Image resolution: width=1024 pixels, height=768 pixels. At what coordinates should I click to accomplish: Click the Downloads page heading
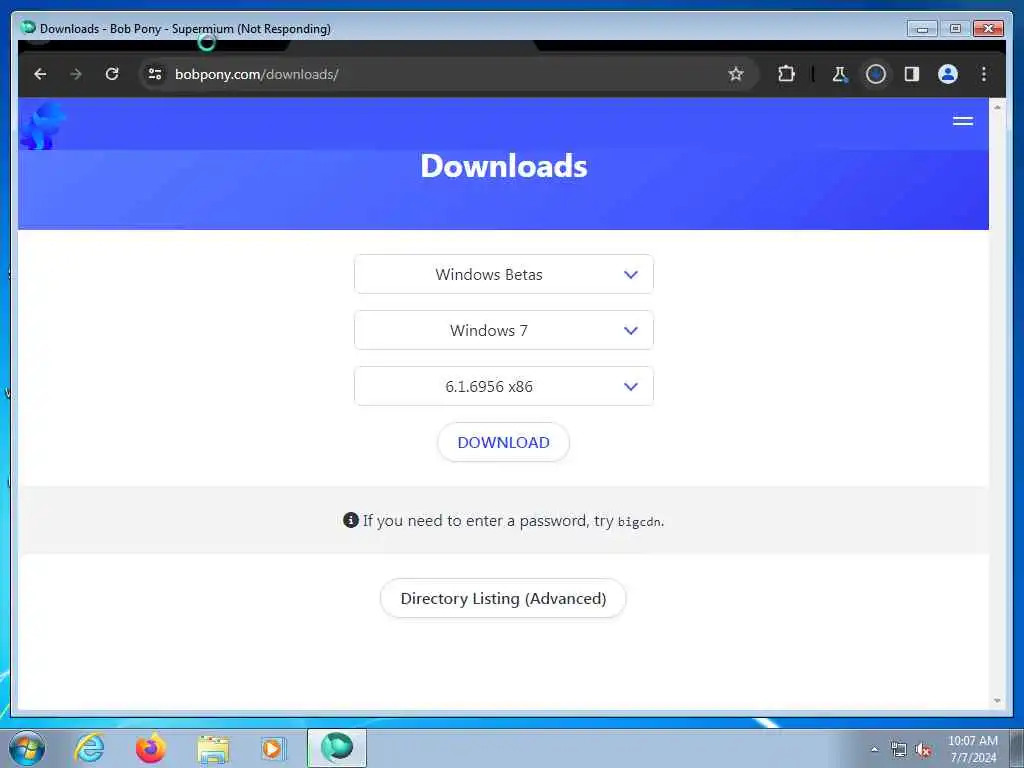504,166
